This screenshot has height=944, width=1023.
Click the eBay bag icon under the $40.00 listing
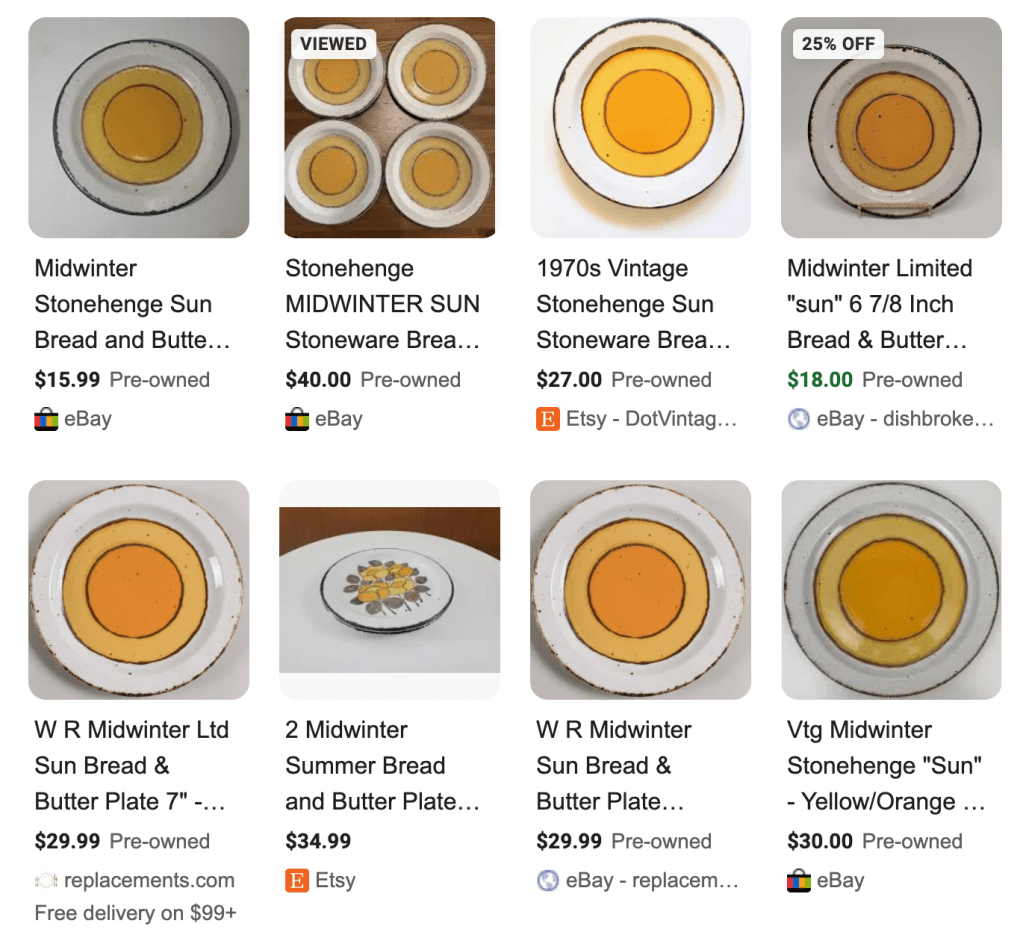(x=297, y=419)
